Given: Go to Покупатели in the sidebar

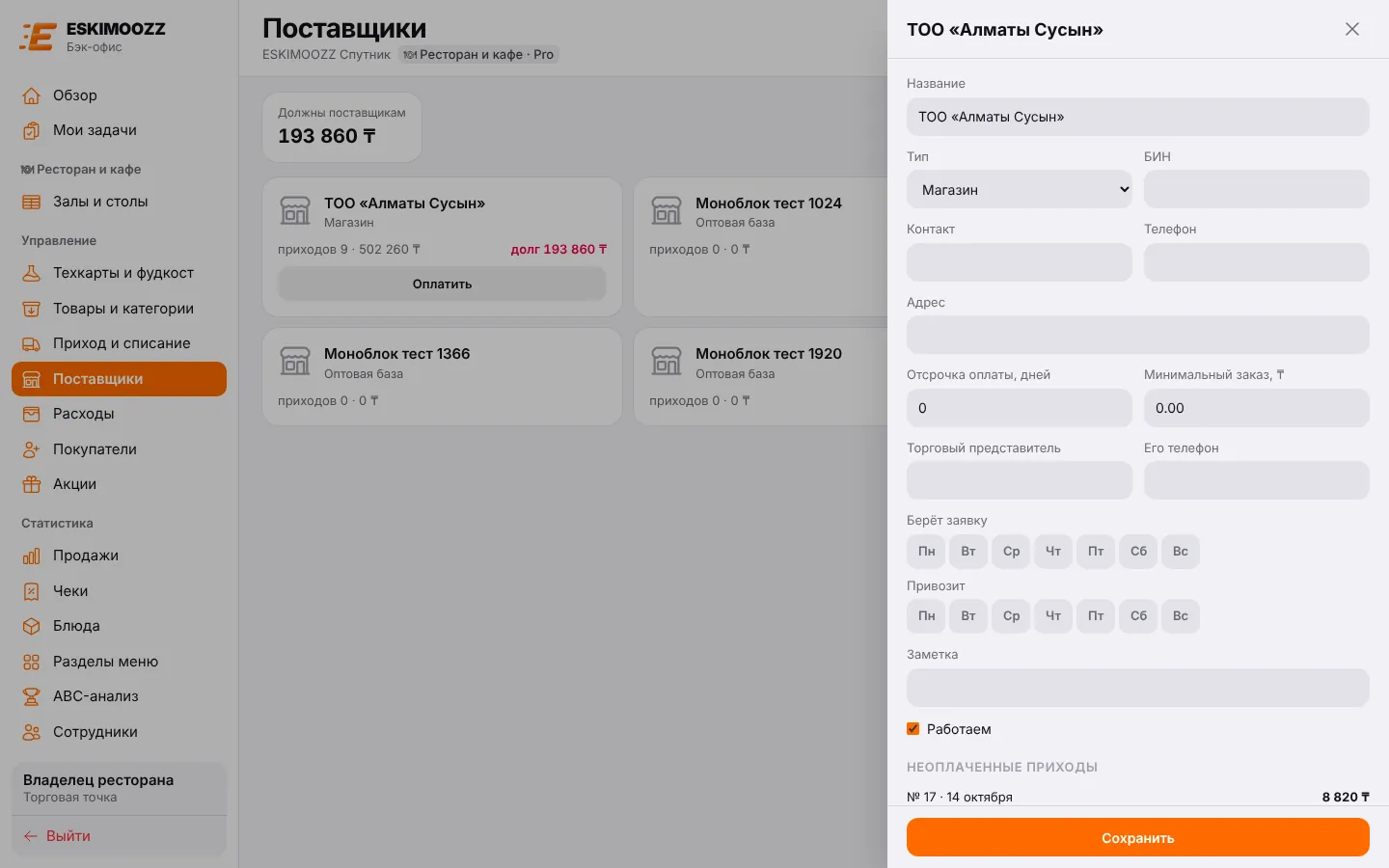Looking at the screenshot, I should click(x=119, y=449).
